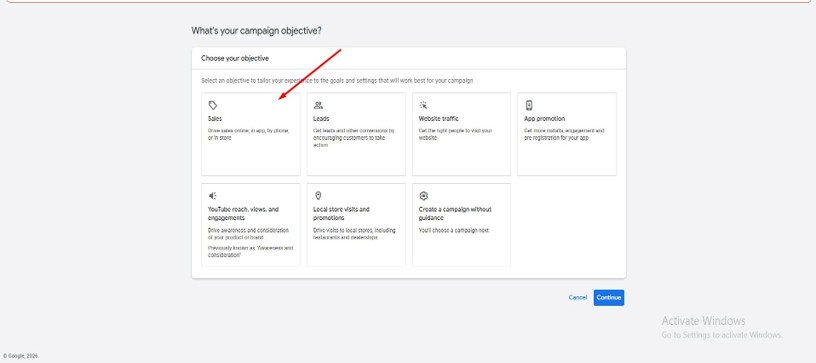The height and width of the screenshot is (363, 816).
Task: Click the Local store visits pin icon
Action: click(x=318, y=196)
